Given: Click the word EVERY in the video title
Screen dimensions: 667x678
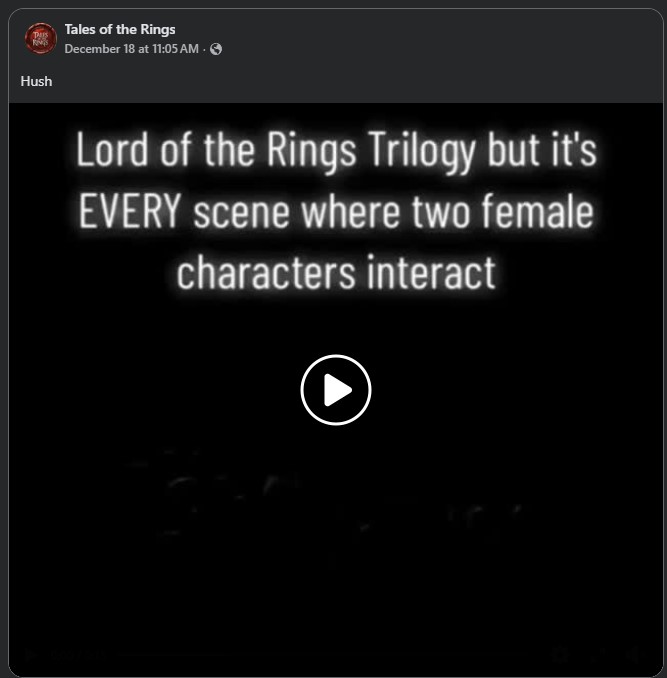Looking at the screenshot, I should tap(131, 213).
